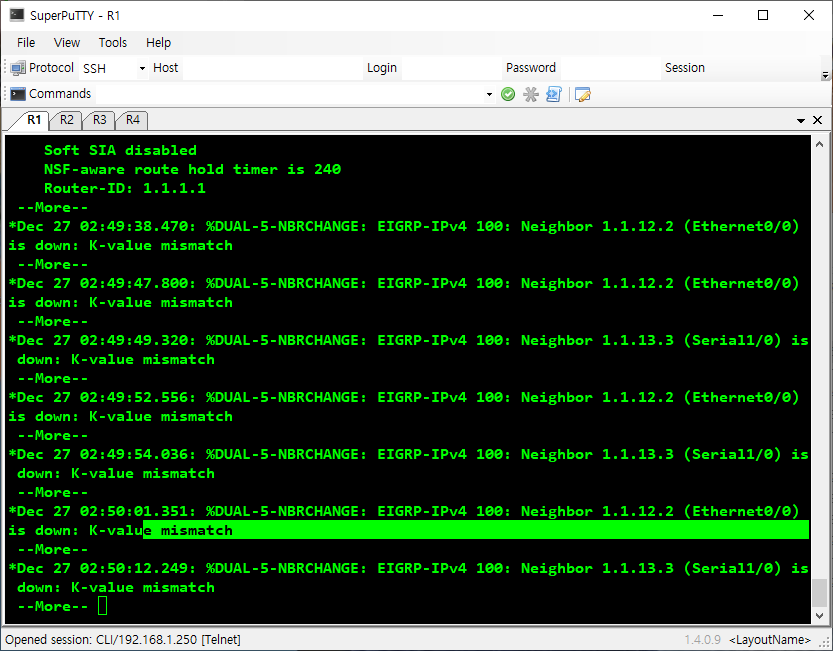Click the 1.4.0.9 version label
833x651 pixels.
pos(702,639)
